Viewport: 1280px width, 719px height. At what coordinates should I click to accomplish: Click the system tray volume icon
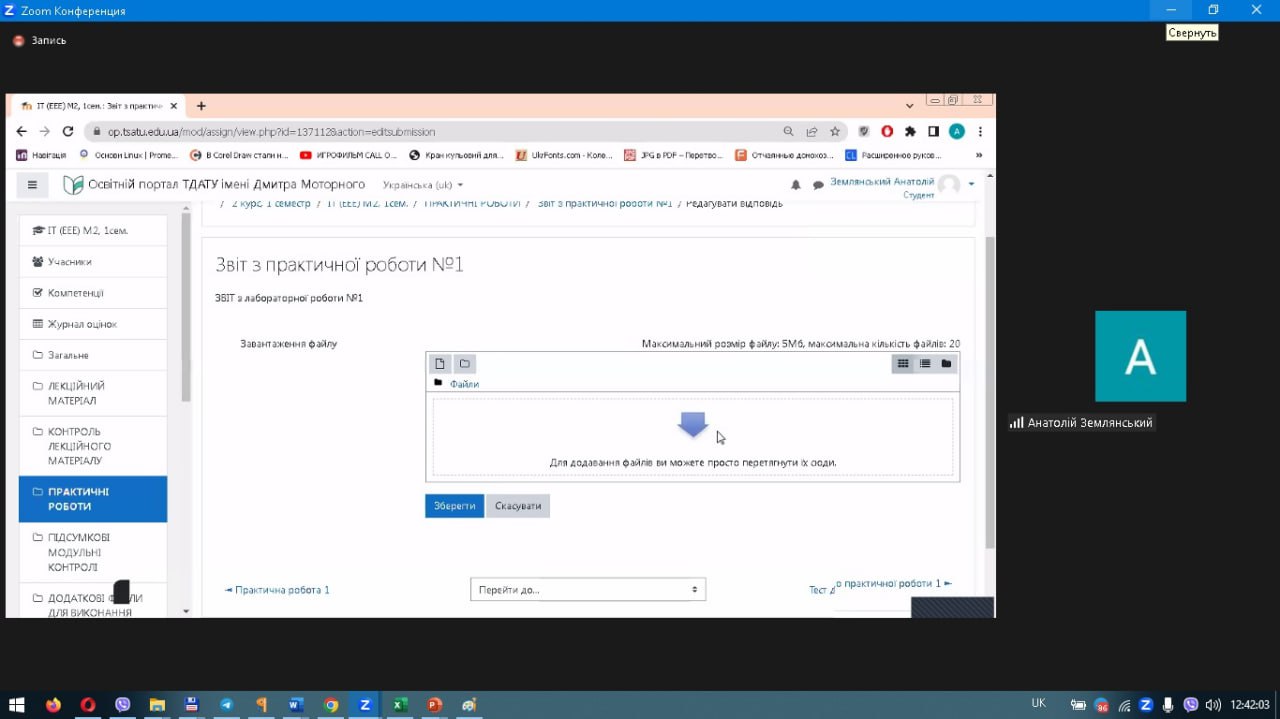(x=1213, y=704)
